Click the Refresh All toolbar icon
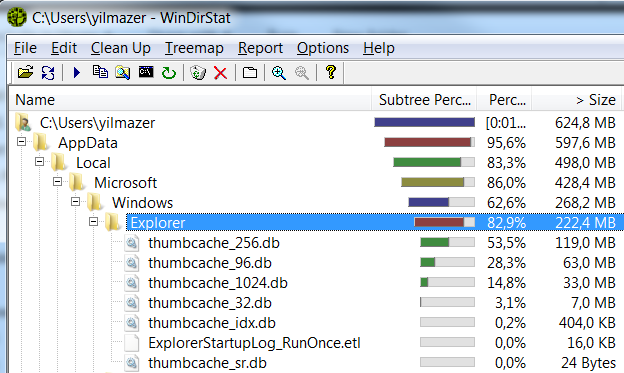This screenshot has width=624, height=373. pos(48,72)
